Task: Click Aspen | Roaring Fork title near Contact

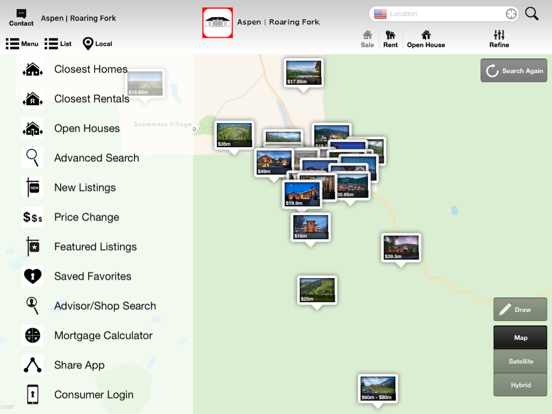Action: coord(78,18)
